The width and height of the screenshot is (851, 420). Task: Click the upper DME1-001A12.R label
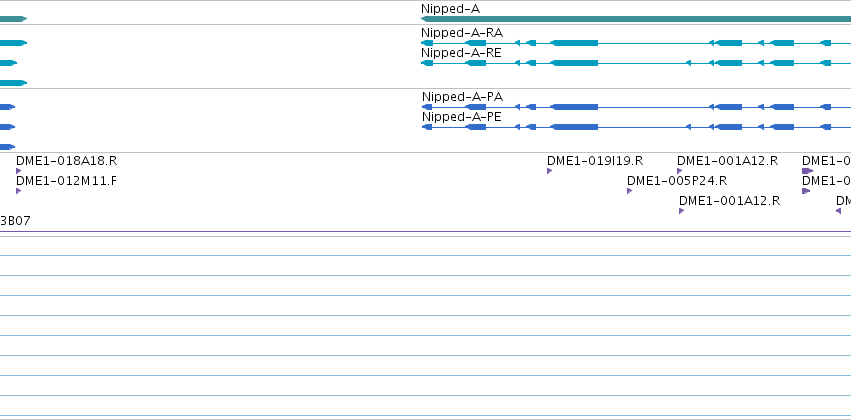pos(727,161)
